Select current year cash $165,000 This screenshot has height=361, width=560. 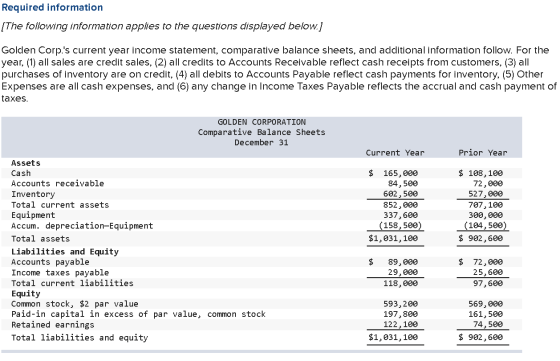(x=393, y=173)
